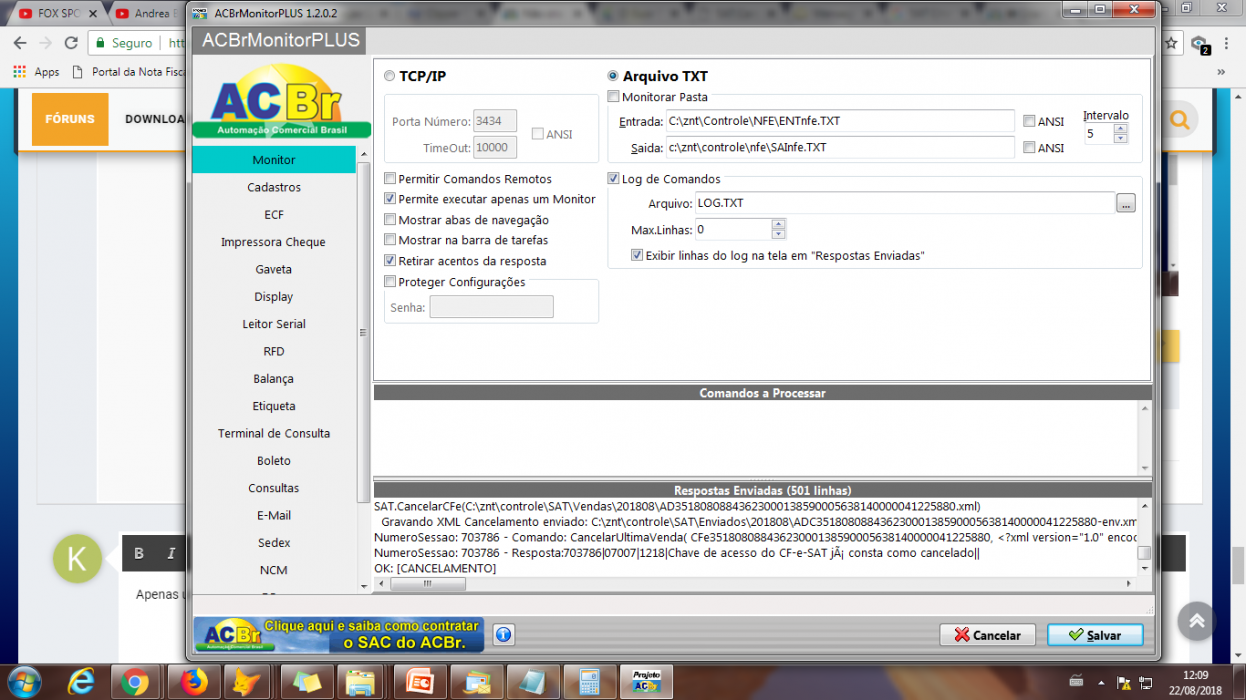This screenshot has width=1246, height=700.
Task: Open Terminal de Consulta settings
Action: (x=273, y=433)
